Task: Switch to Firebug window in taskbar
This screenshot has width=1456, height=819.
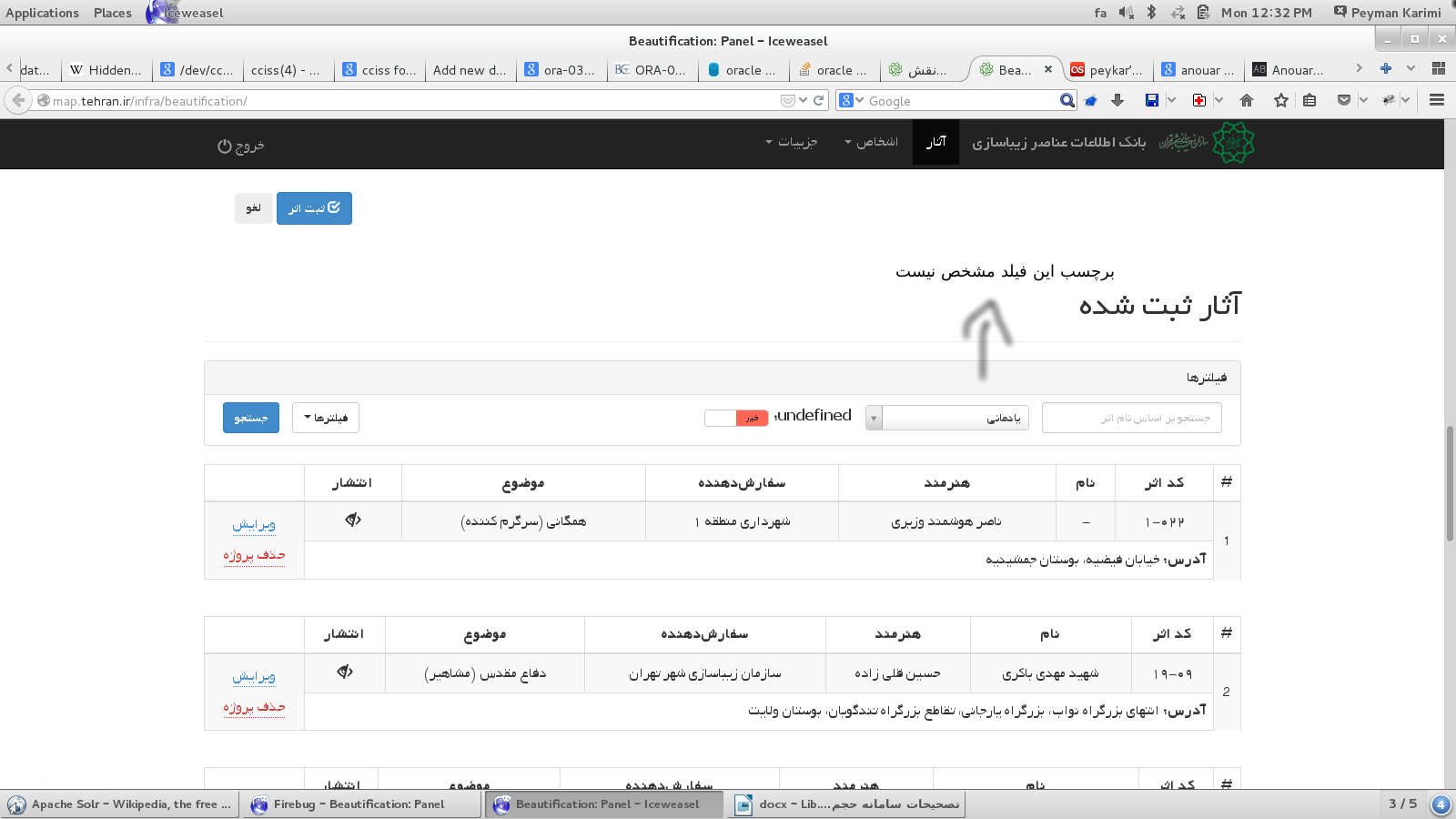Action: pyautogui.click(x=363, y=804)
